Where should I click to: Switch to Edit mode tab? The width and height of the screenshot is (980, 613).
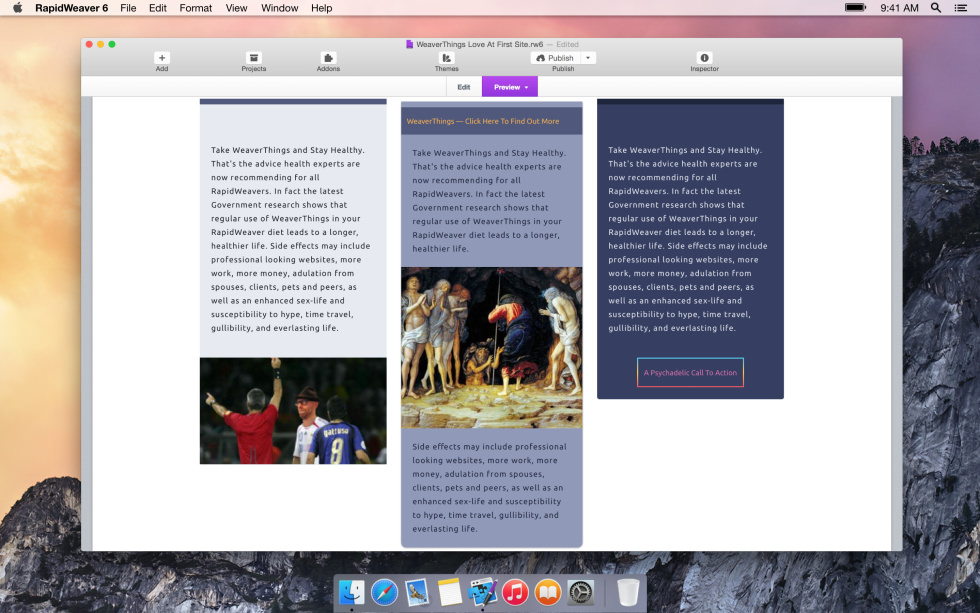click(x=464, y=87)
